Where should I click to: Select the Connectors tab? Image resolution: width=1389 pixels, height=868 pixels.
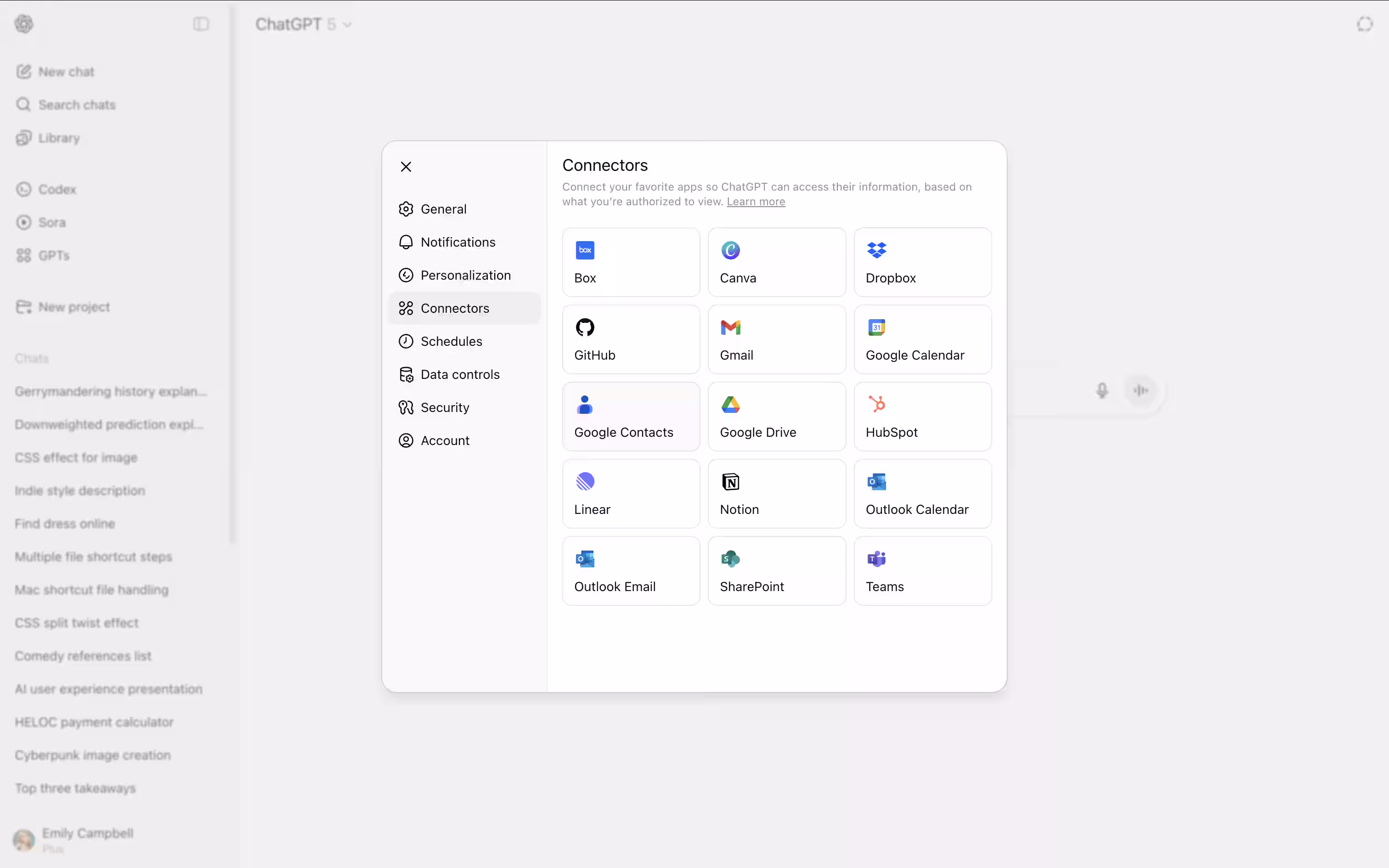[464, 308]
